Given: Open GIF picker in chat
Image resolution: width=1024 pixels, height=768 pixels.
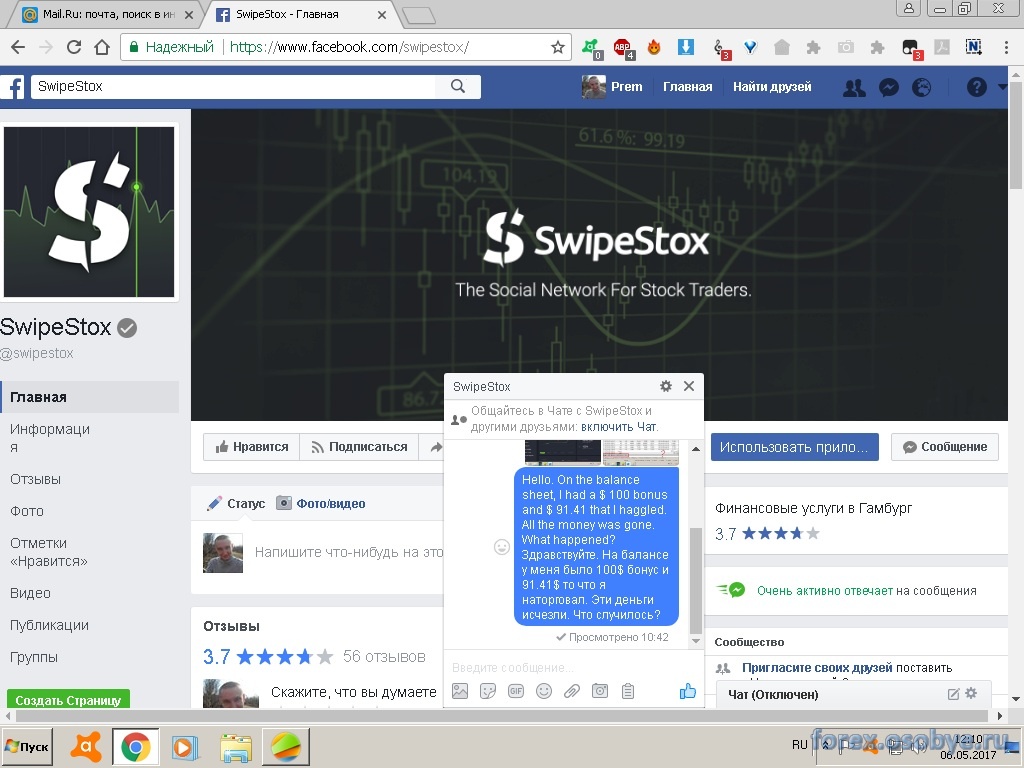Looking at the screenshot, I should click(516, 691).
